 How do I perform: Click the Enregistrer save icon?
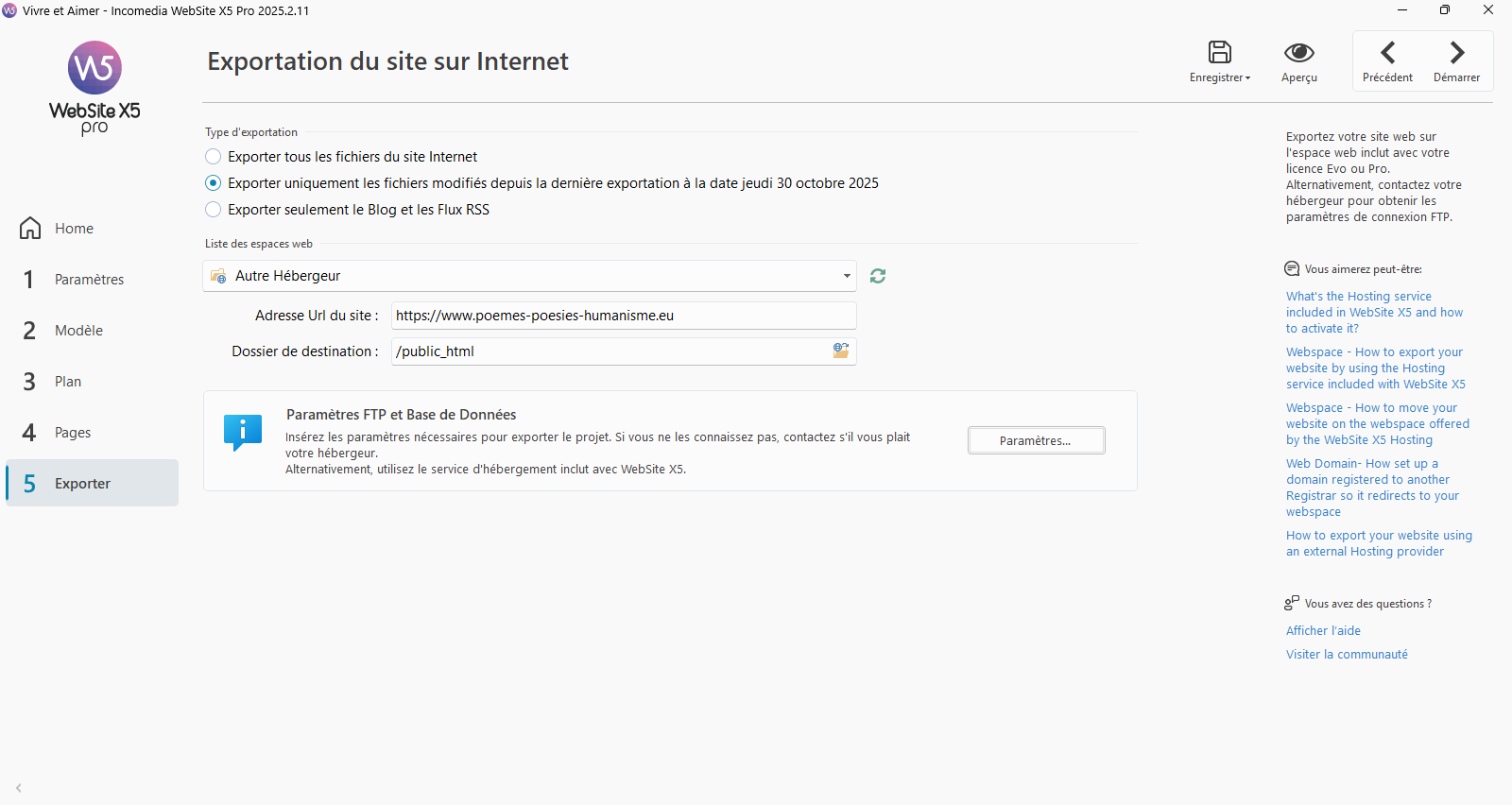point(1219,53)
